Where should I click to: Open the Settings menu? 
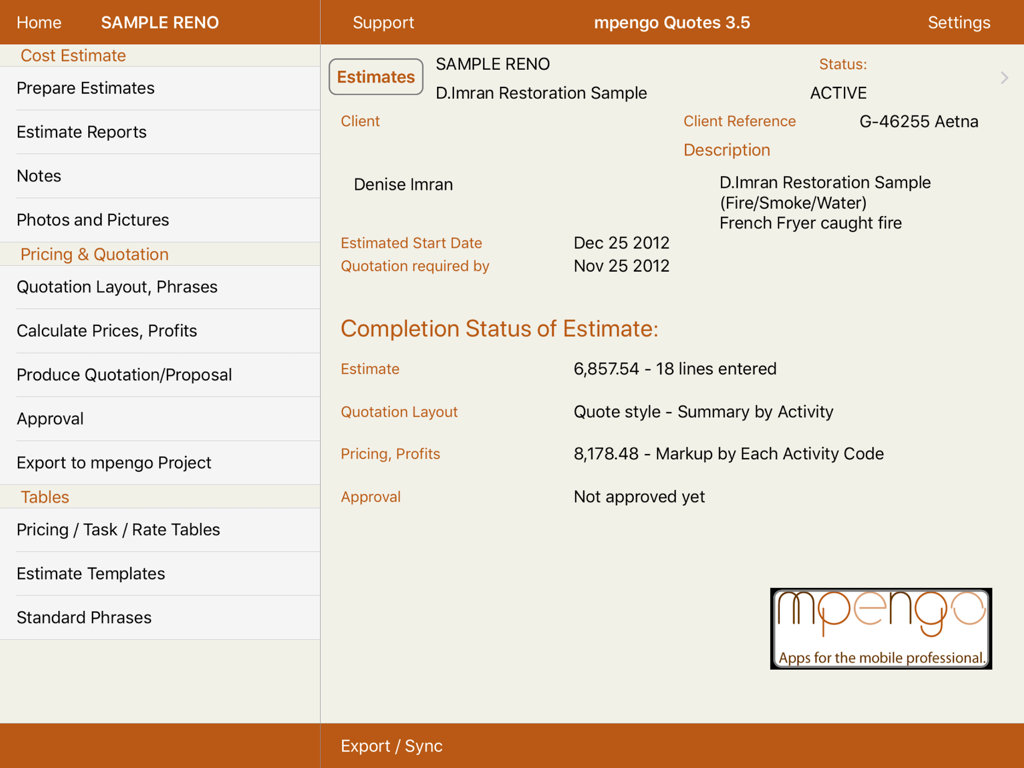coord(959,22)
